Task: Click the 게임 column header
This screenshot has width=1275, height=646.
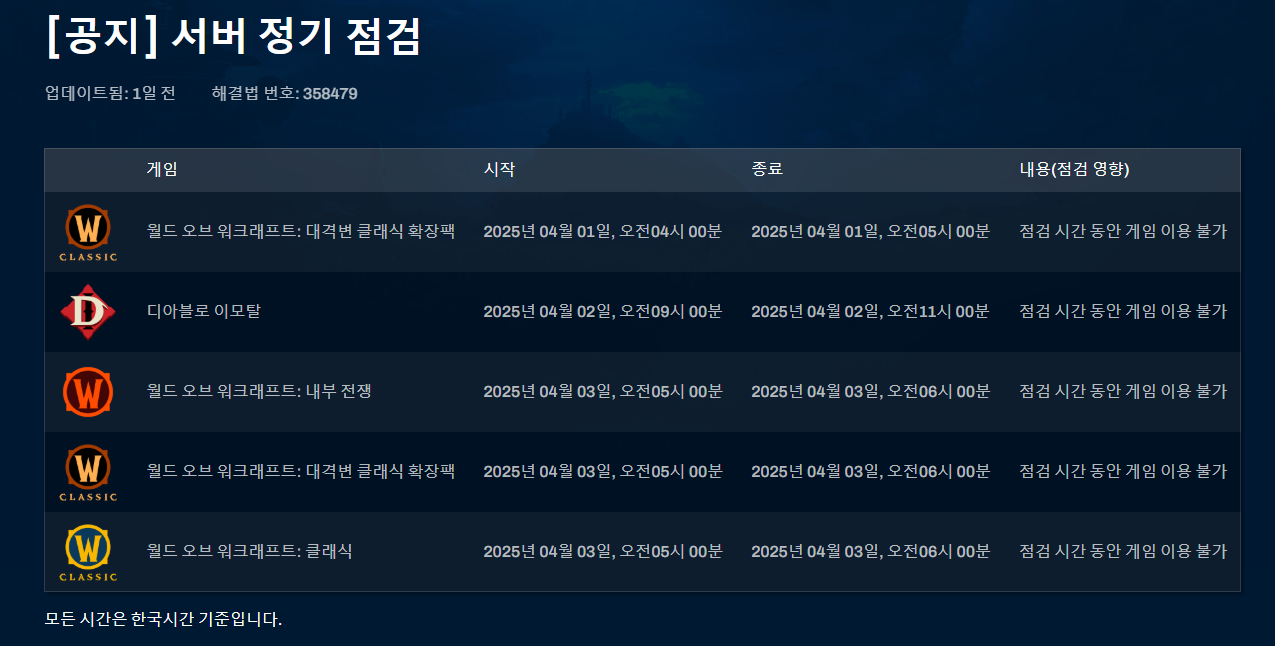Action: (x=162, y=169)
